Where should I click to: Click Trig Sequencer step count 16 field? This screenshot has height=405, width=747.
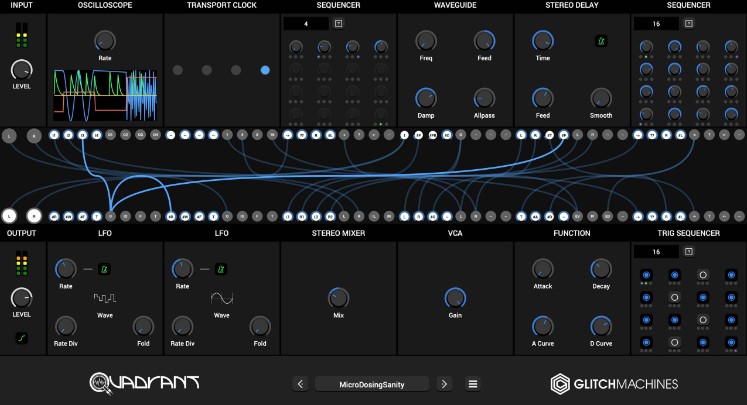pyautogui.click(x=656, y=252)
